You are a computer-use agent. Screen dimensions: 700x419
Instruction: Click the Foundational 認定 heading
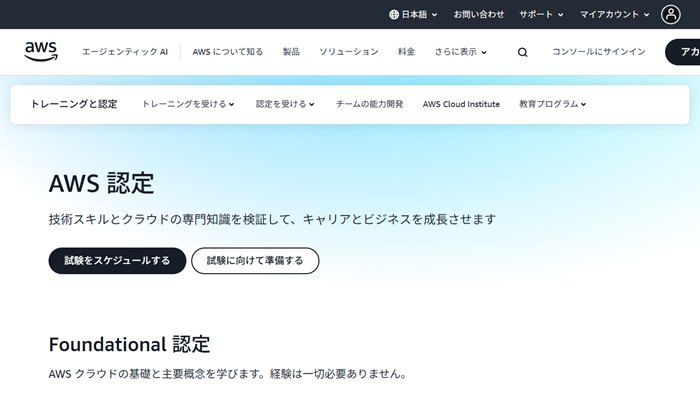129,344
